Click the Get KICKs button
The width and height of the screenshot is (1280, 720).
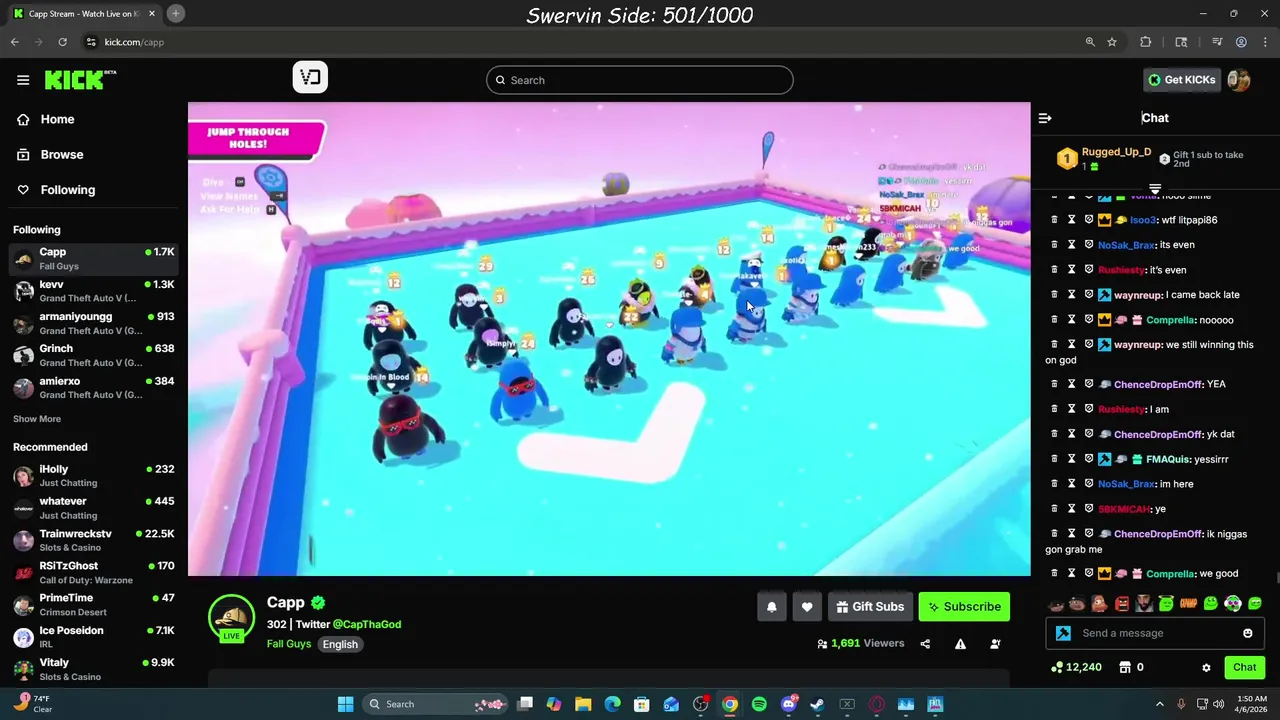click(1181, 80)
